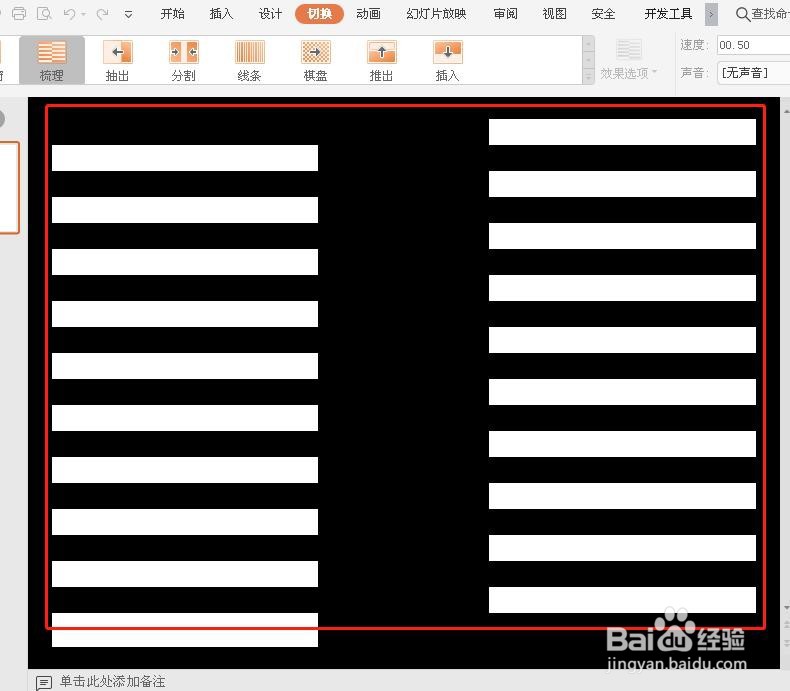Viewport: 790px width, 691px height.
Task: Expand the transition gallery list
Action: click(x=588, y=77)
